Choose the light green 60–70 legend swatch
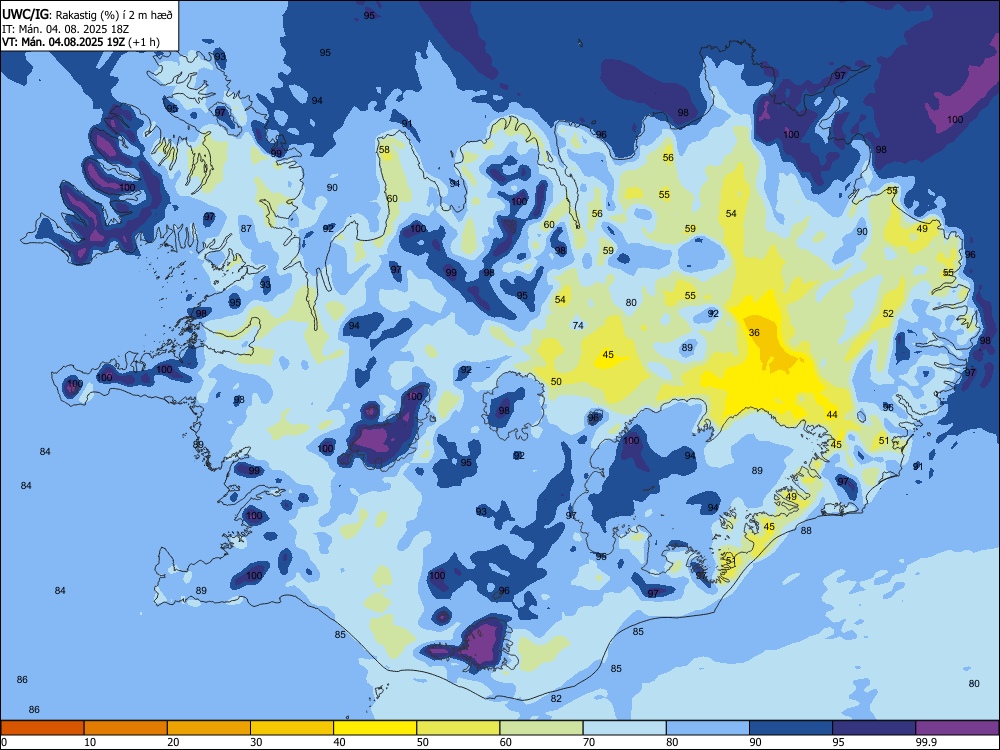Screen dimensions: 1000x750 [541, 728]
